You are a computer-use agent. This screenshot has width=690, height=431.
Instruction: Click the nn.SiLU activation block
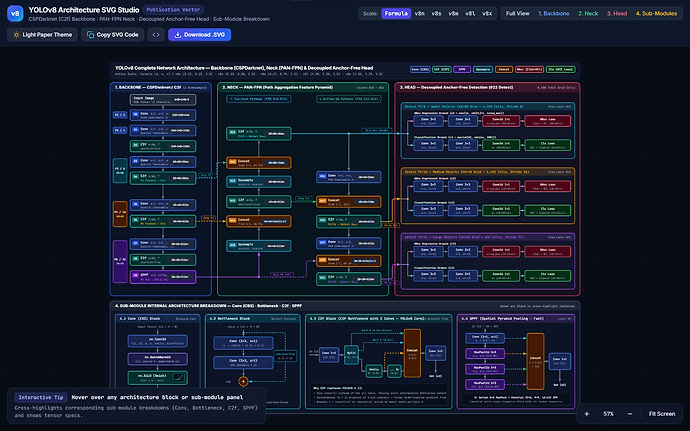coord(158,378)
